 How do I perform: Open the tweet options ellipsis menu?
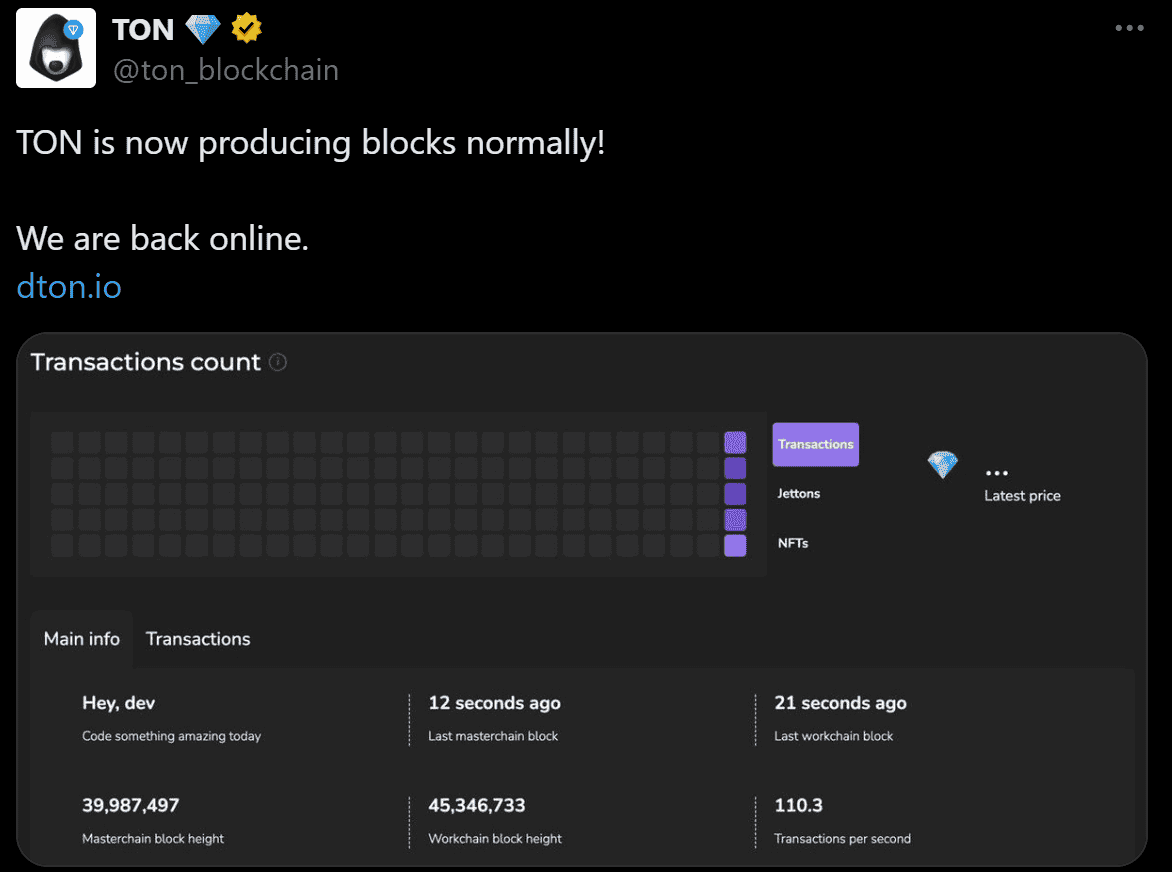click(x=1129, y=28)
